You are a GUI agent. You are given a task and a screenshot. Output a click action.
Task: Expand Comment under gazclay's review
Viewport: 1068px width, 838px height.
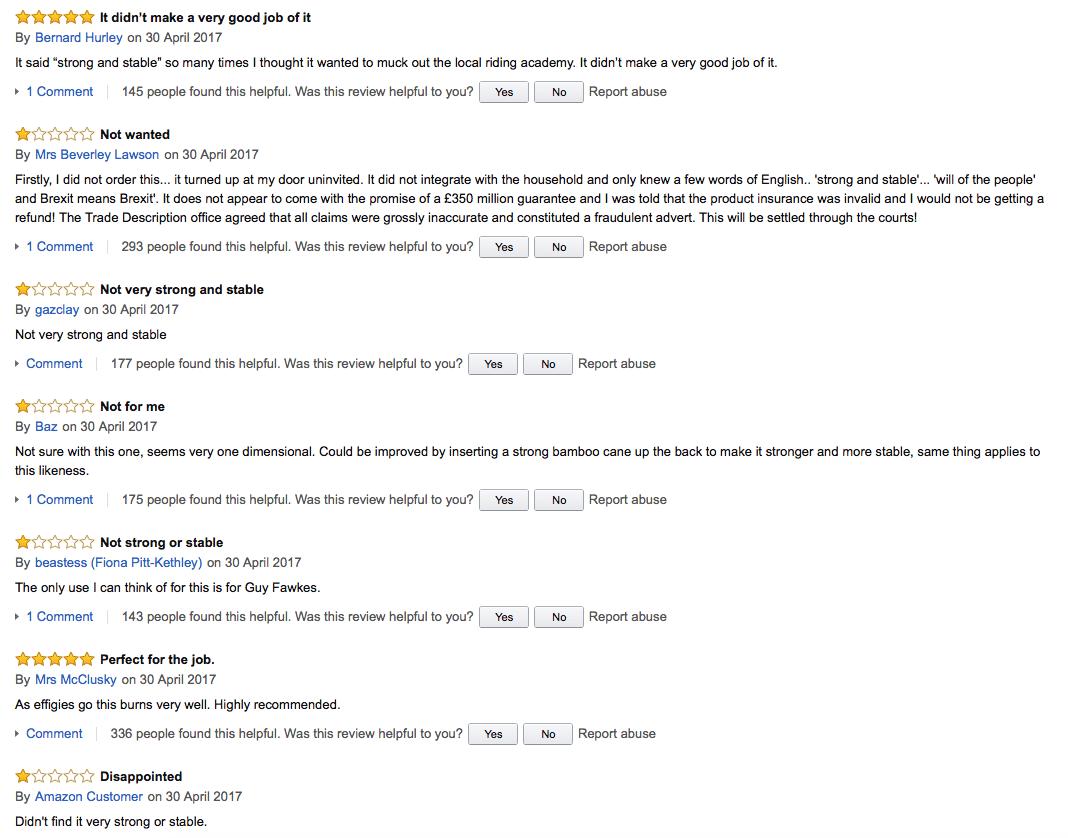coord(54,364)
